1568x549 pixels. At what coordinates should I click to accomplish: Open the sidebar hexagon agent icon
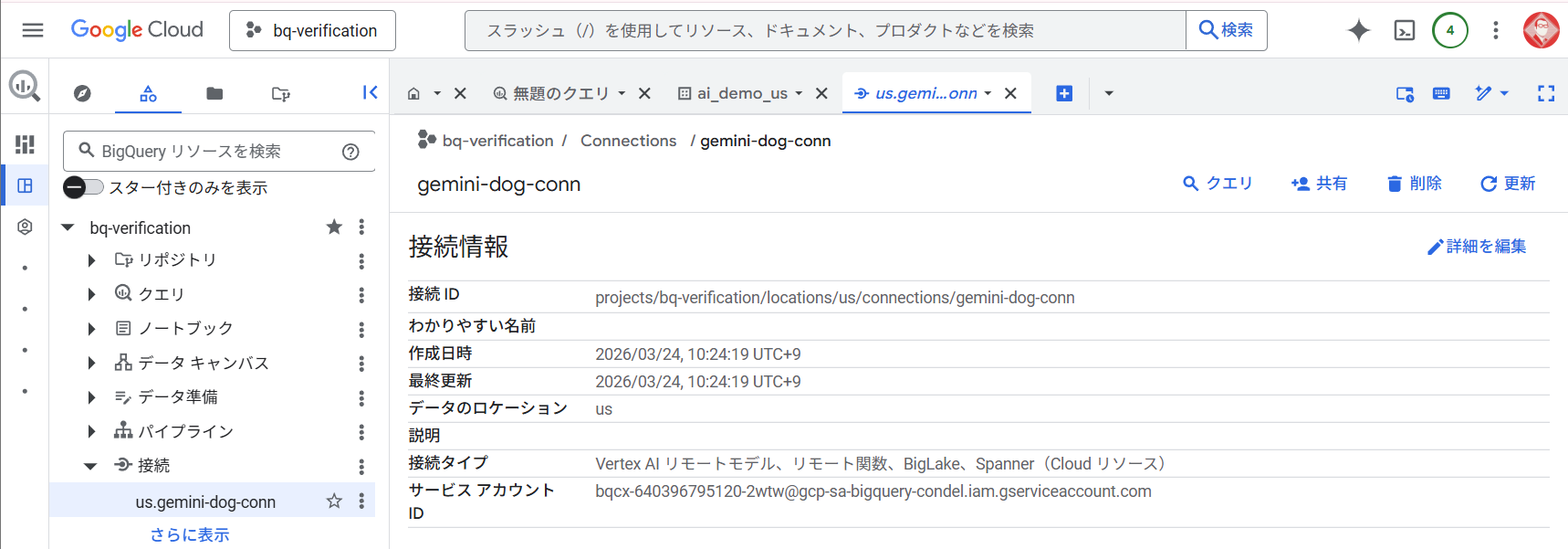tap(25, 227)
